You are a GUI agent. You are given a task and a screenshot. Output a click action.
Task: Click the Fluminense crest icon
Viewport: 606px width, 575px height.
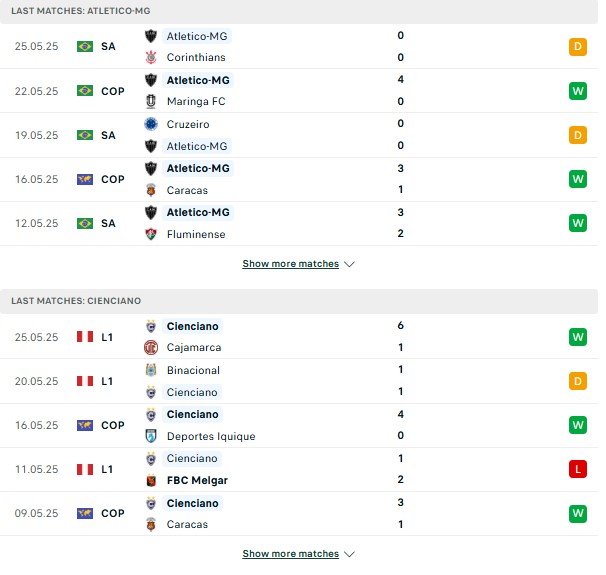tap(151, 234)
